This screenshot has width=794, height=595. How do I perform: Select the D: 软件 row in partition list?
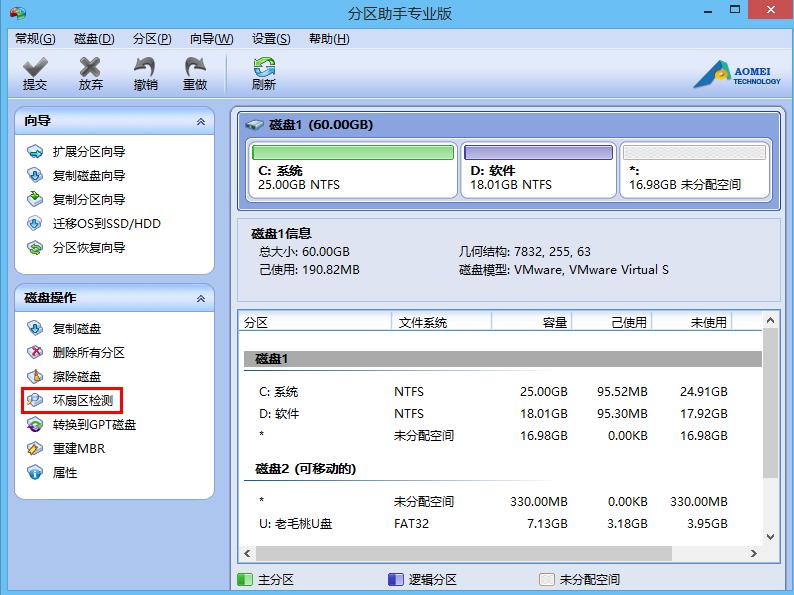pos(502,414)
